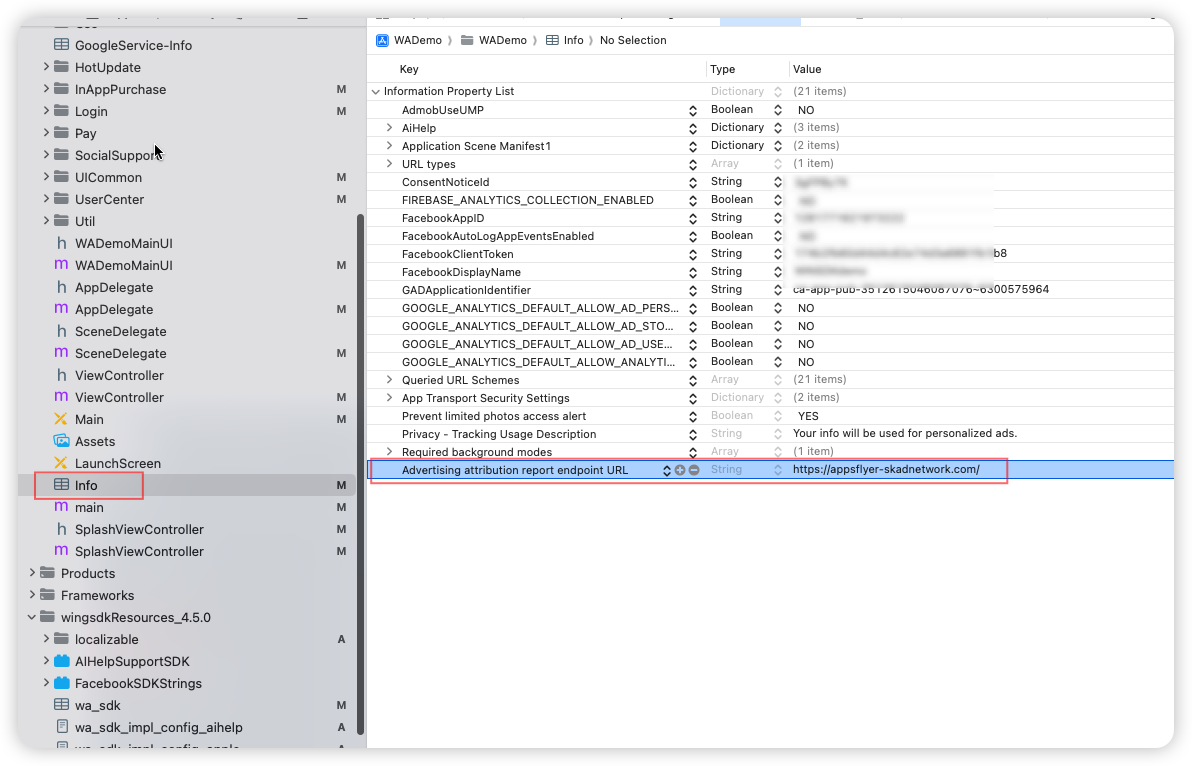Screen dimensions: 1192x766
Task: Click the SceneDelegate implementation m icon
Action: (x=61, y=353)
